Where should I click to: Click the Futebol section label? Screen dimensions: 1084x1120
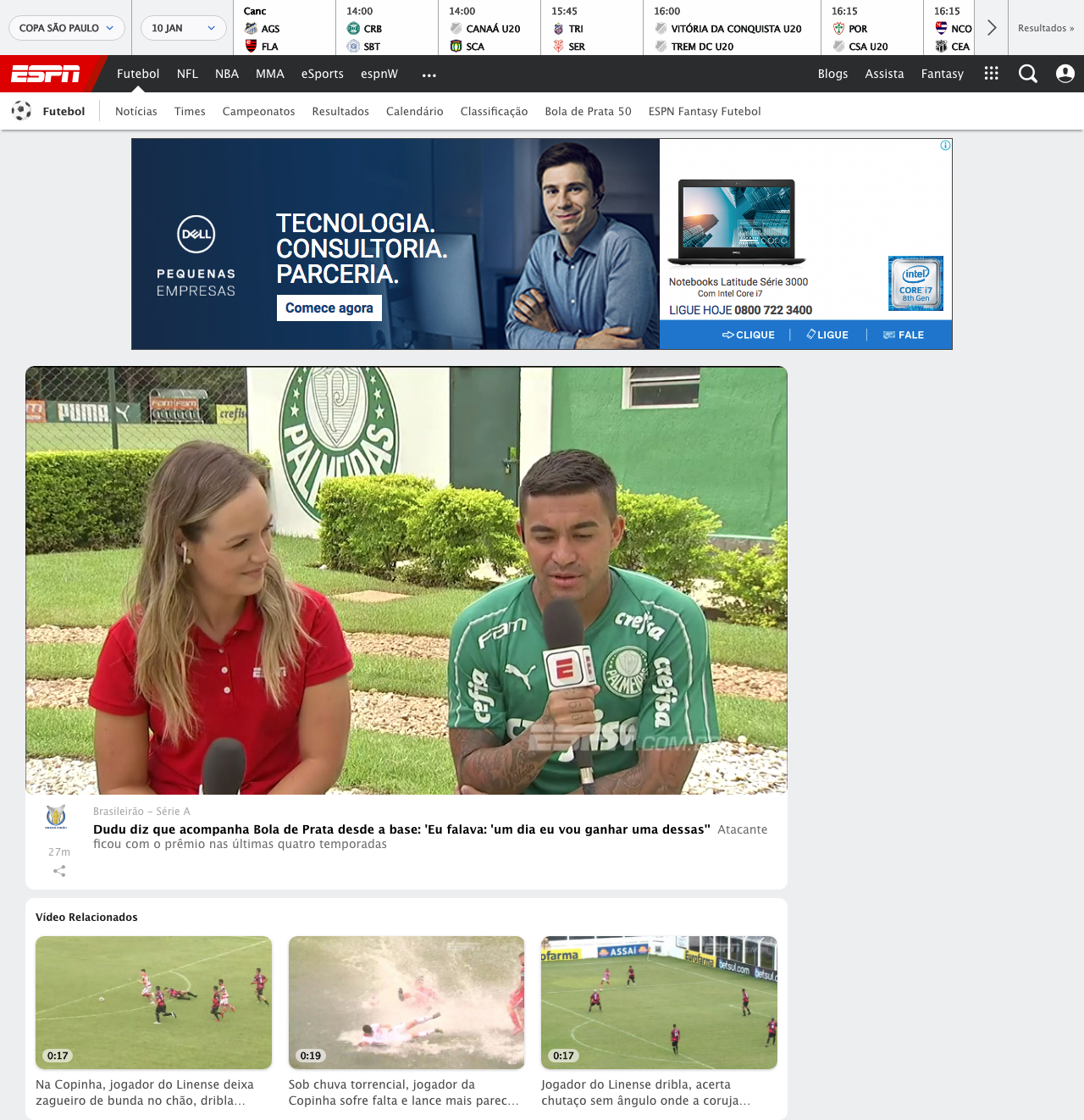64,111
